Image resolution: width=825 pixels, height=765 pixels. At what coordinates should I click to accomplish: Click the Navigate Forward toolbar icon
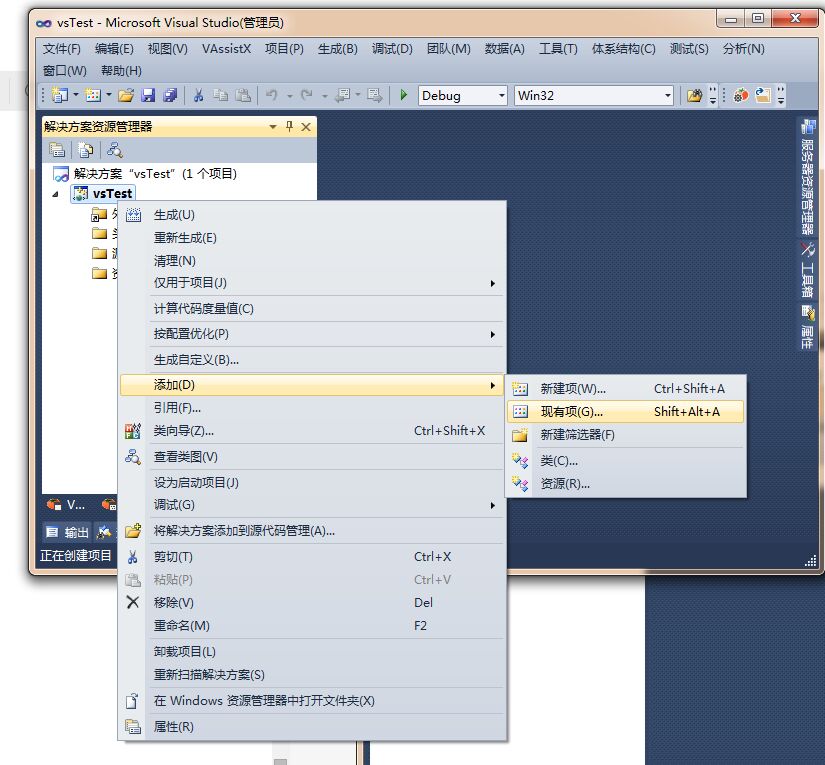pyautogui.click(x=375, y=95)
